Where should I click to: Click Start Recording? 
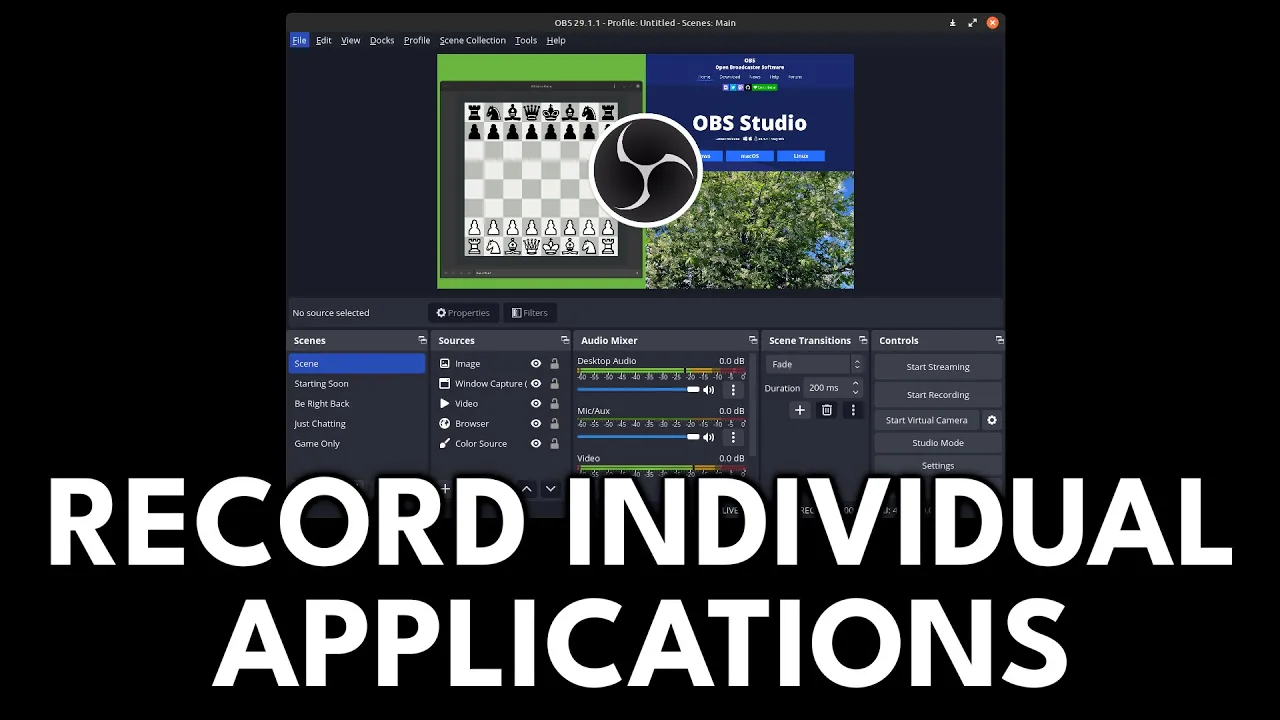[x=938, y=395]
